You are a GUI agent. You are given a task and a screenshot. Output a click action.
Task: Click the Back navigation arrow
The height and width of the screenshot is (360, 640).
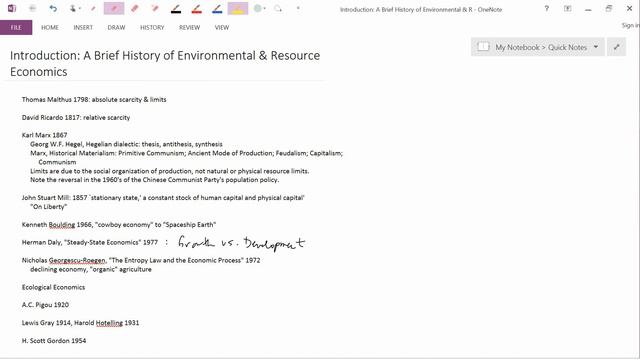pos(33,9)
